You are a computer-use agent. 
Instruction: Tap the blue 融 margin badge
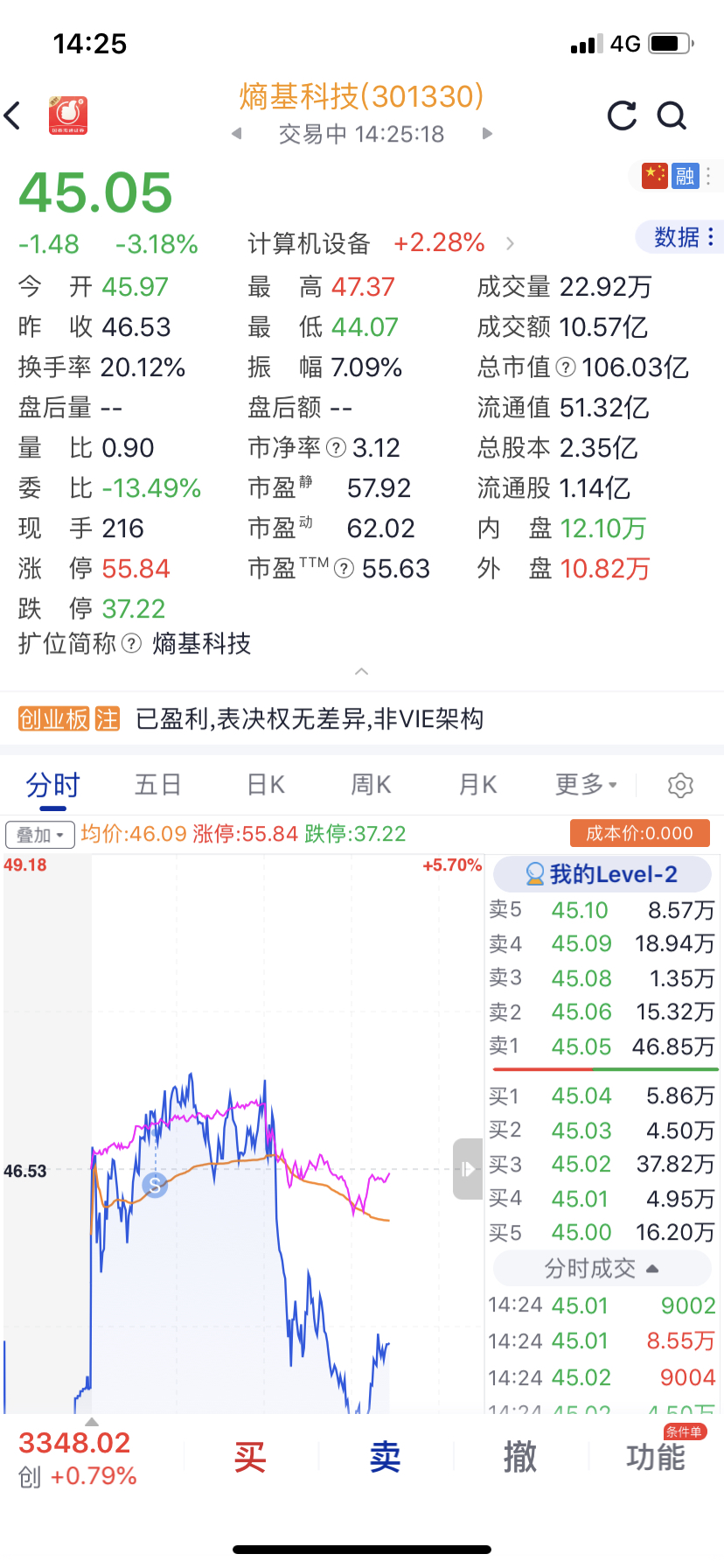pos(685,176)
